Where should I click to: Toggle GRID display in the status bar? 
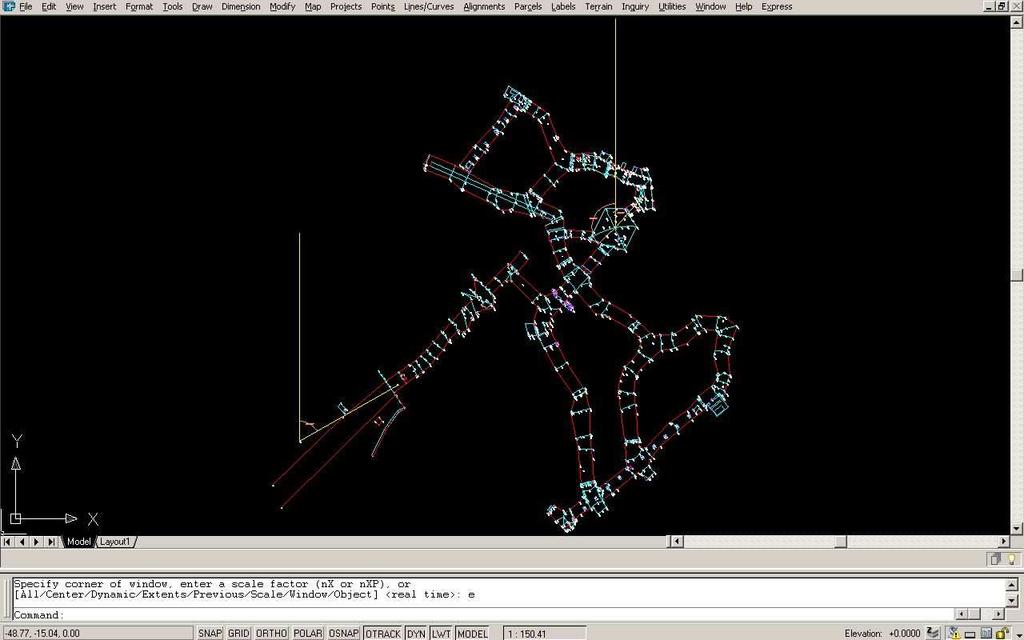pos(238,633)
